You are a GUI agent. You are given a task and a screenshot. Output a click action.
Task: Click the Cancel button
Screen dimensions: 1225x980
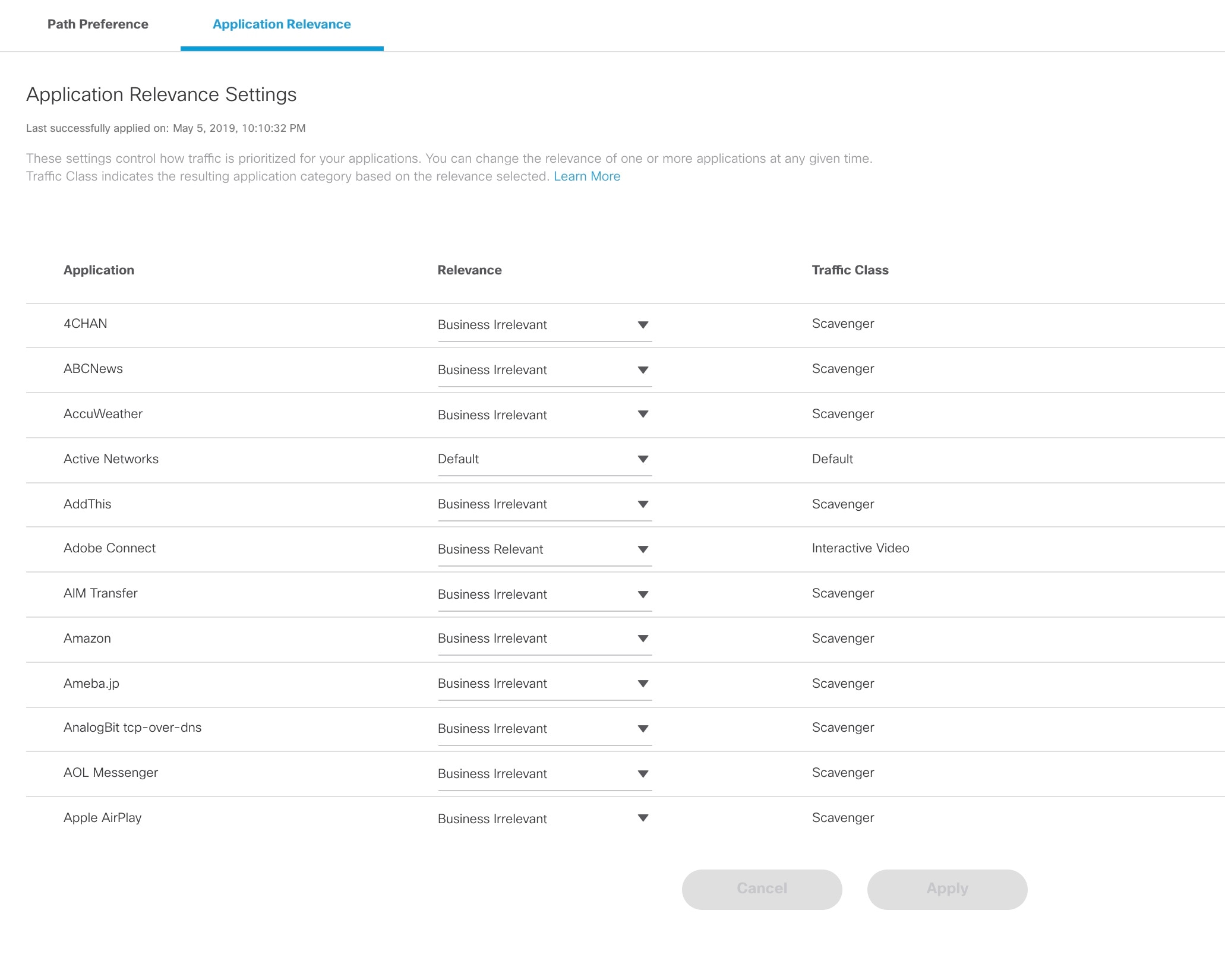tap(762, 889)
